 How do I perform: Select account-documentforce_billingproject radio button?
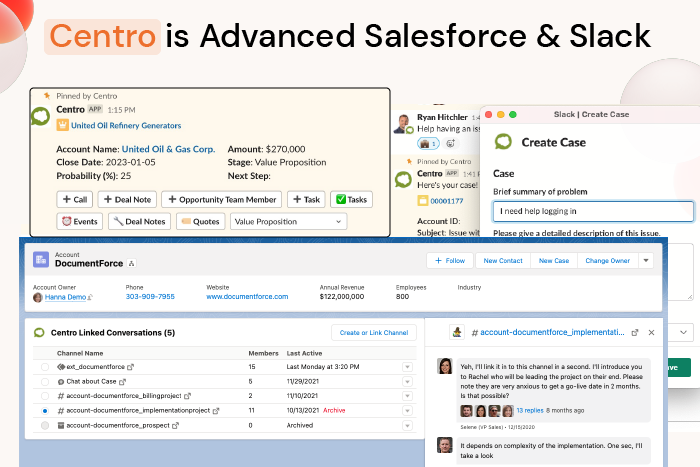(x=45, y=396)
